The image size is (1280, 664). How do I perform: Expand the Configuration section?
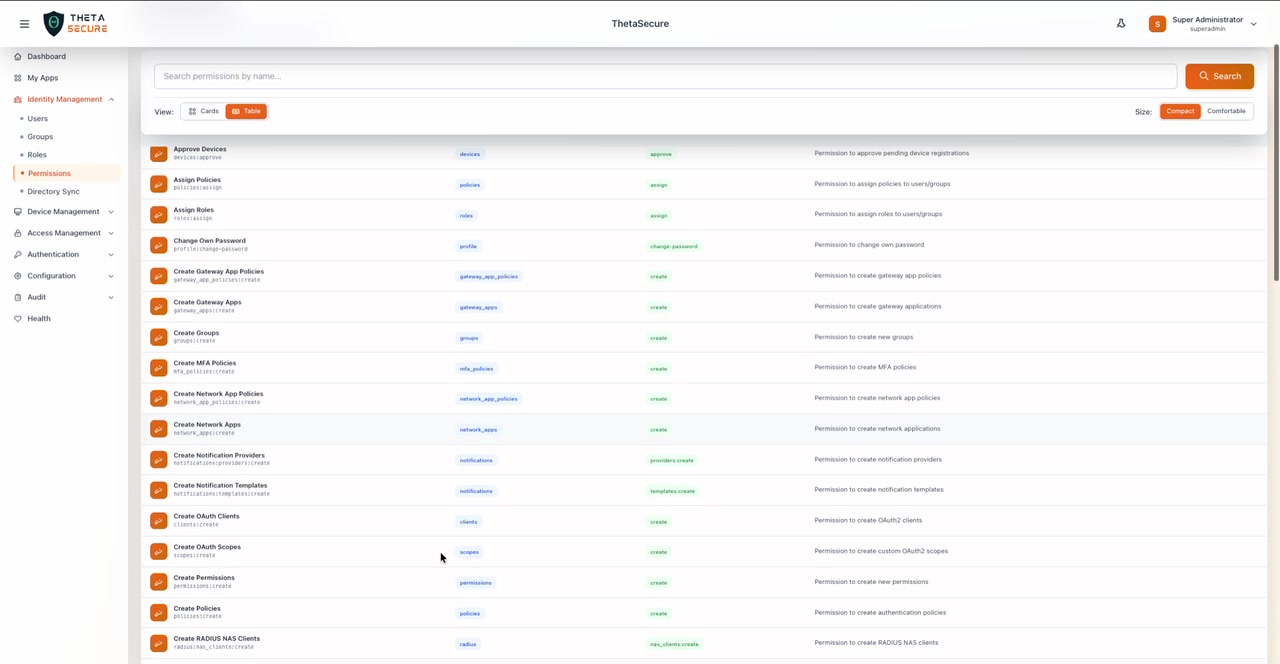tap(51, 275)
